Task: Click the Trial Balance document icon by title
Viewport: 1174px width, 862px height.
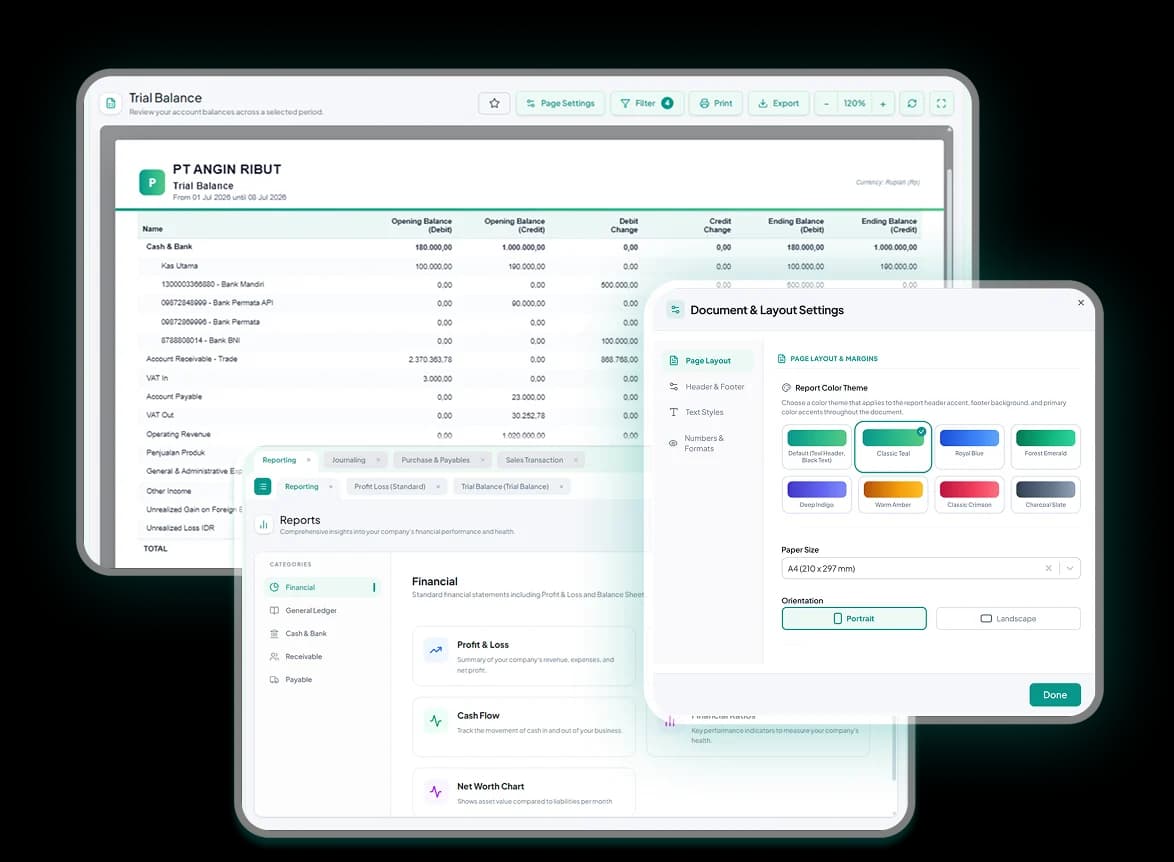Action: pyautogui.click(x=111, y=103)
